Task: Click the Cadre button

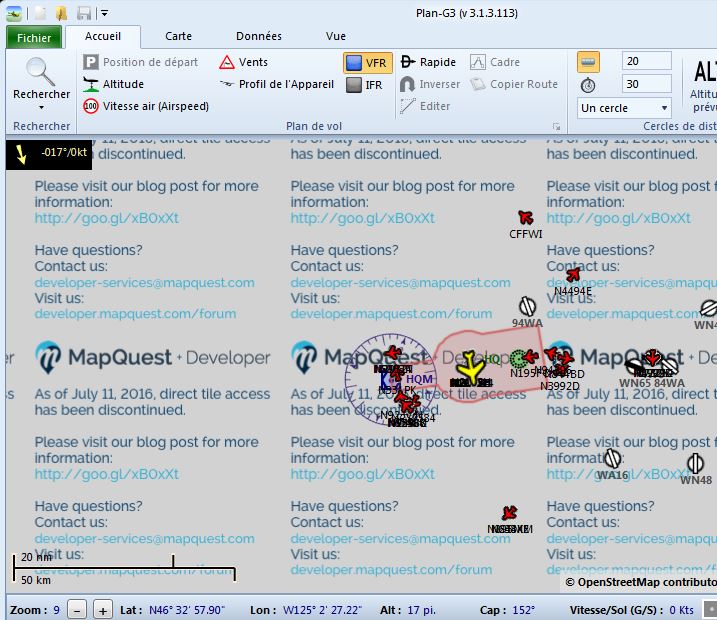Action: 495,62
